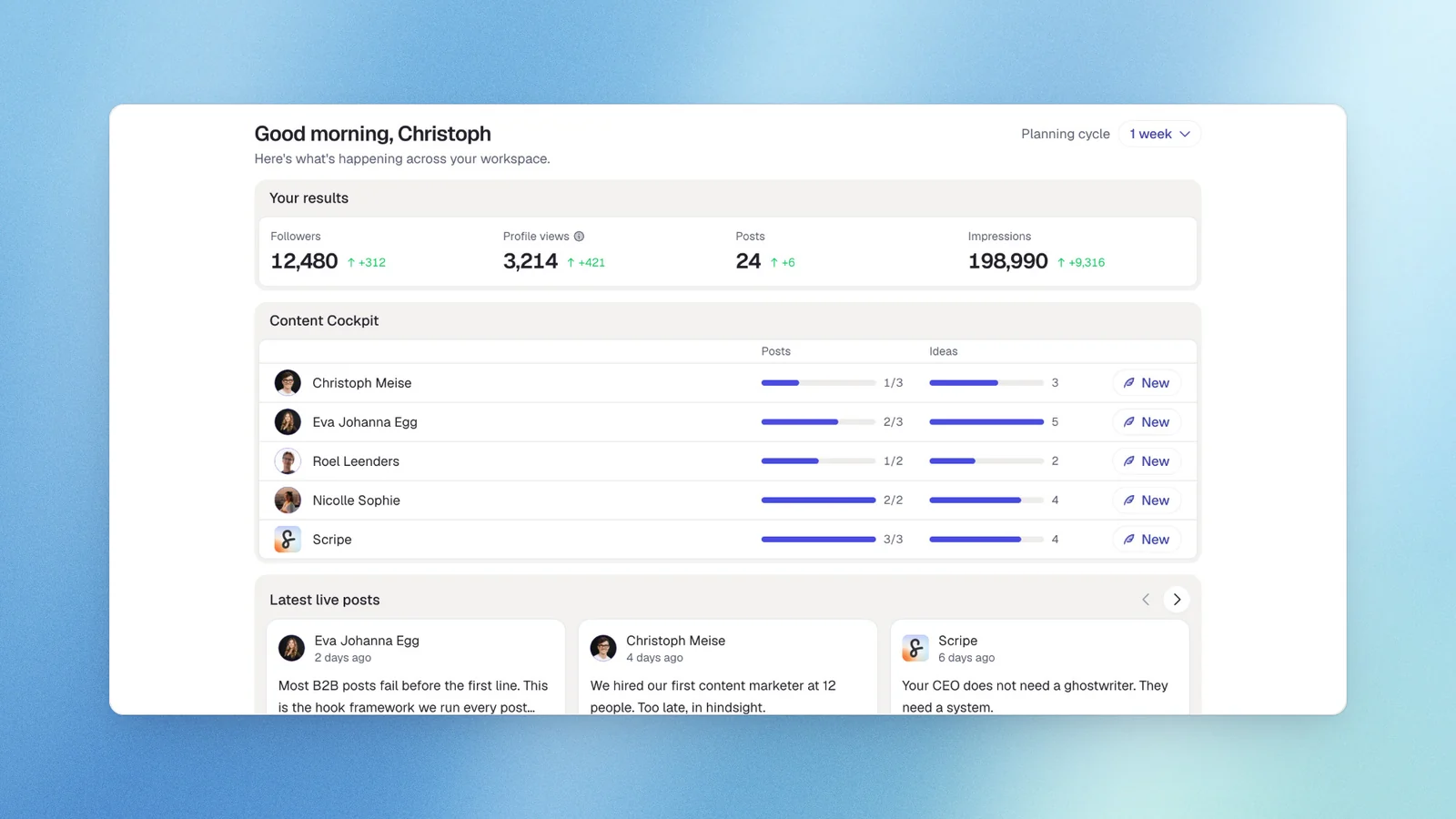Open Christoph Meise's live post card
Viewport: 1456px width, 819px height.
pos(728,668)
